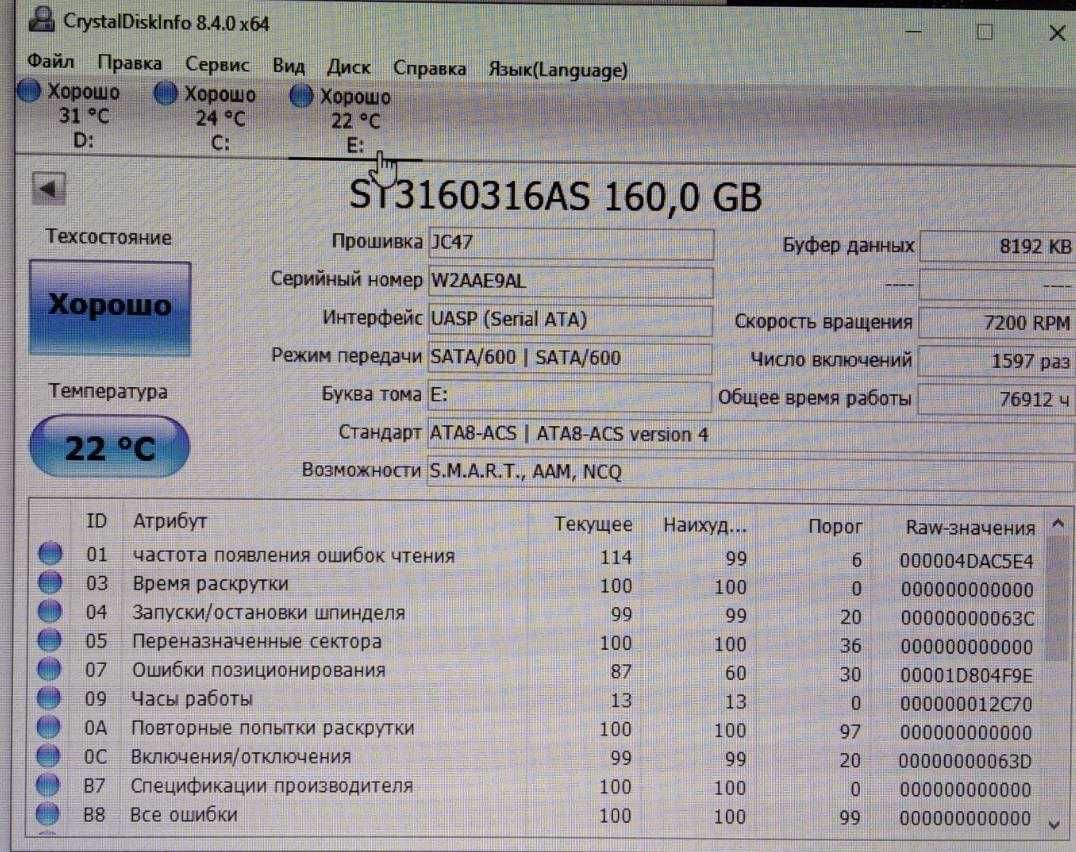This screenshot has width=1076, height=852.
Task: Click the 22 °C temperature button
Action: tap(109, 447)
